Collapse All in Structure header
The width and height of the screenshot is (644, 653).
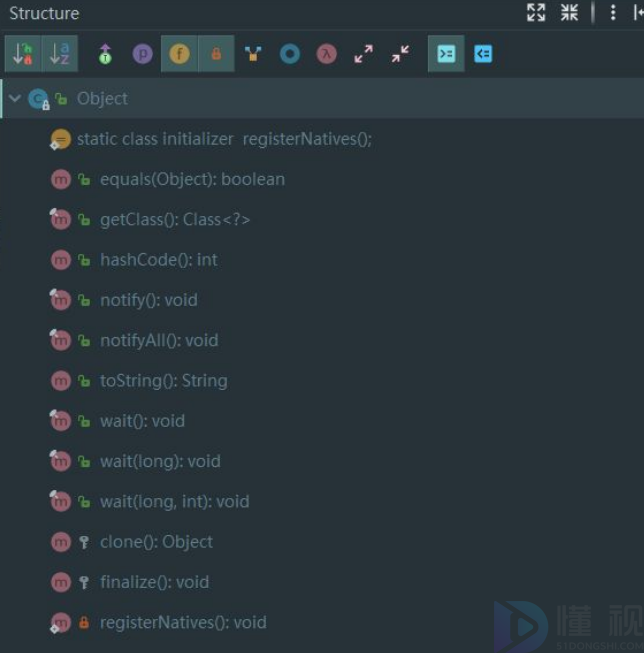569,12
